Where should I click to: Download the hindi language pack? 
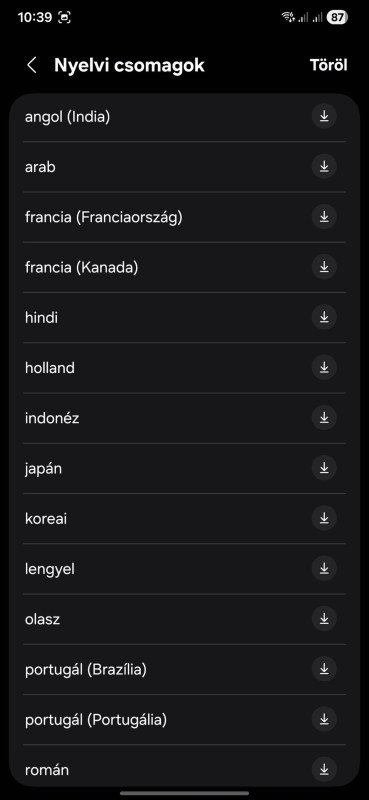click(324, 317)
